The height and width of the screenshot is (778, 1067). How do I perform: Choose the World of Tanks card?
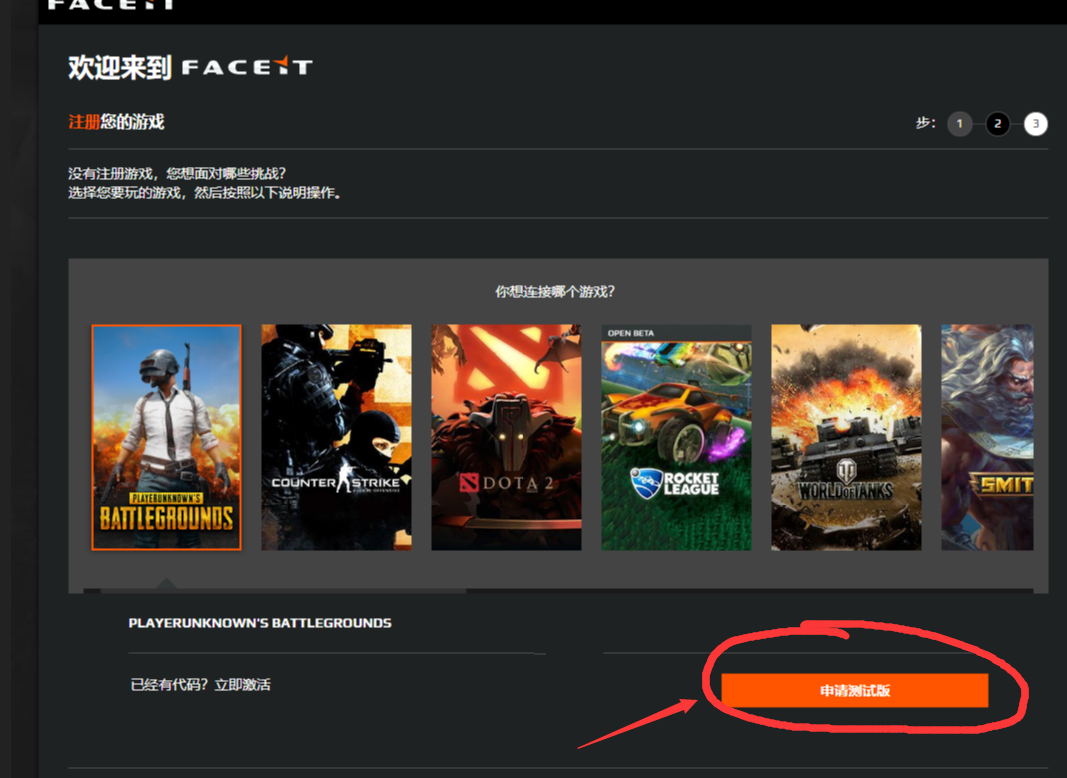point(846,437)
